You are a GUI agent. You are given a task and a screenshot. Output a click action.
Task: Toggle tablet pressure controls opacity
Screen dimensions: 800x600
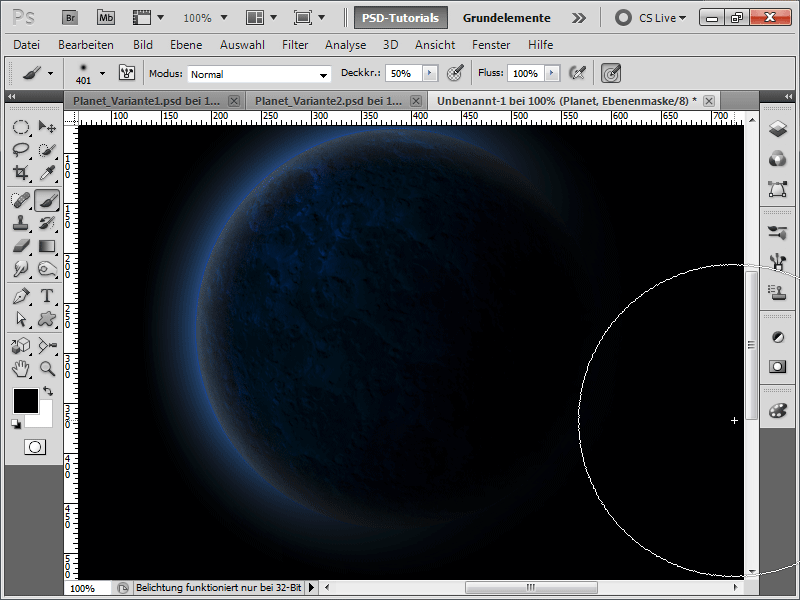455,73
